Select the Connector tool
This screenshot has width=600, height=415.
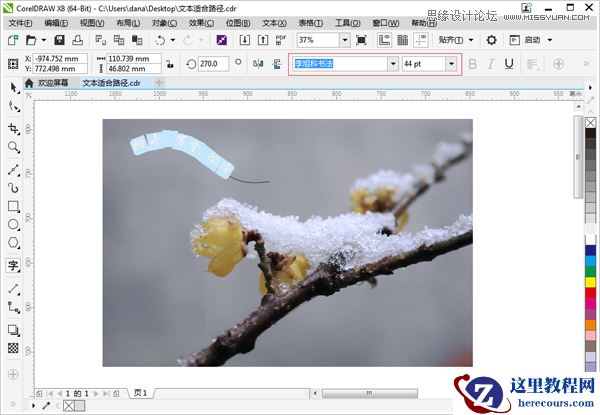click(13, 307)
